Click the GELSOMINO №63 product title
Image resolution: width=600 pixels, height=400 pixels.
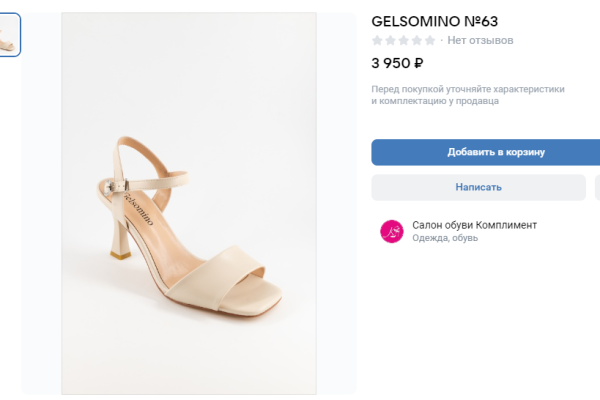[x=434, y=21]
